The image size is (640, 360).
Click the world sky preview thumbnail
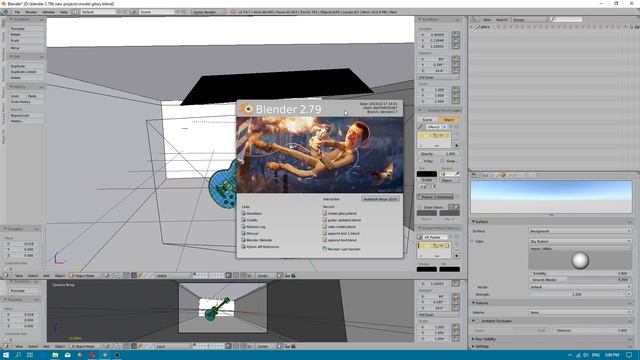tap(551, 197)
